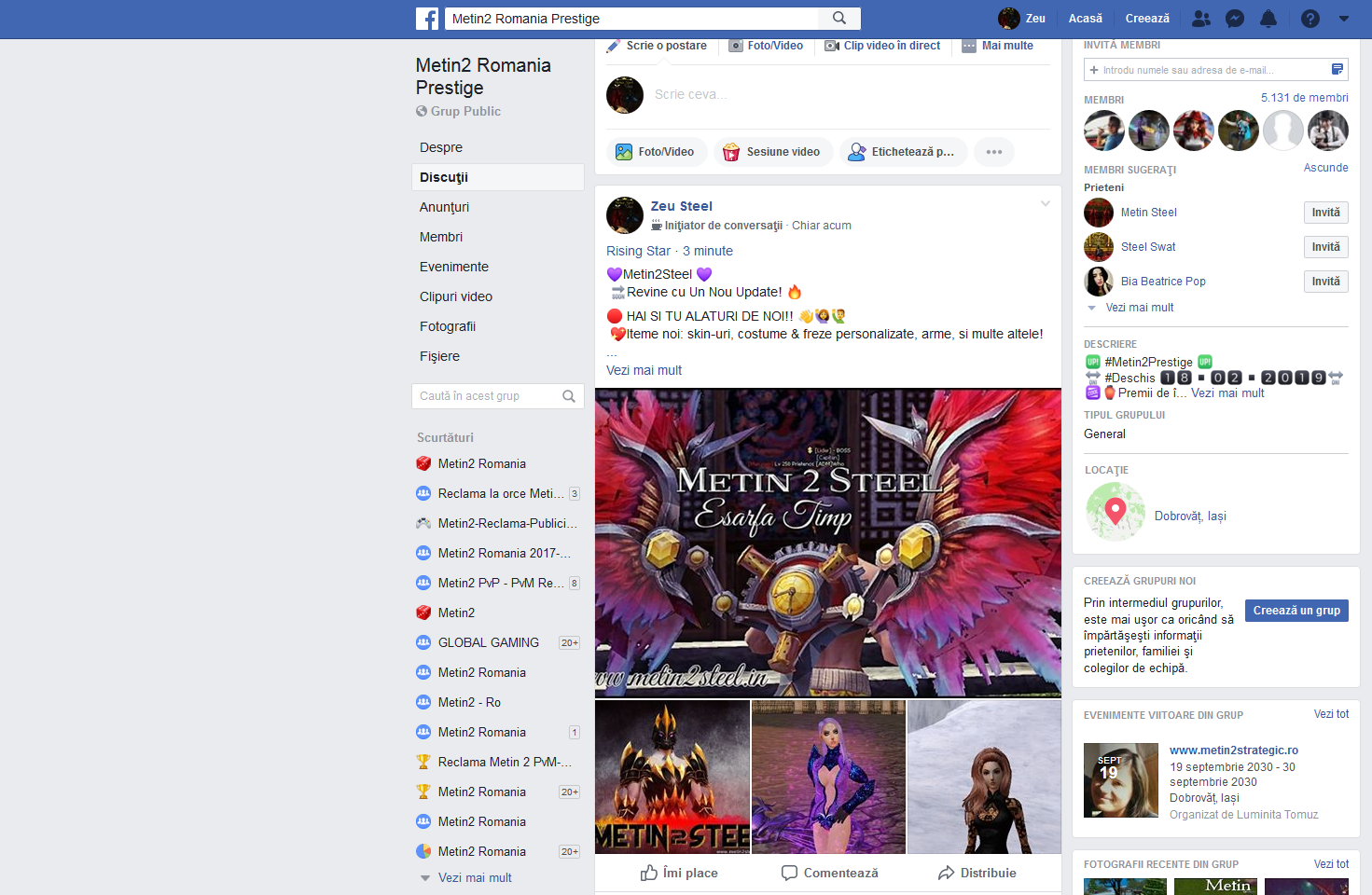Open quick help question mark icon
This screenshot has width=1372, height=895.
click(x=1310, y=19)
